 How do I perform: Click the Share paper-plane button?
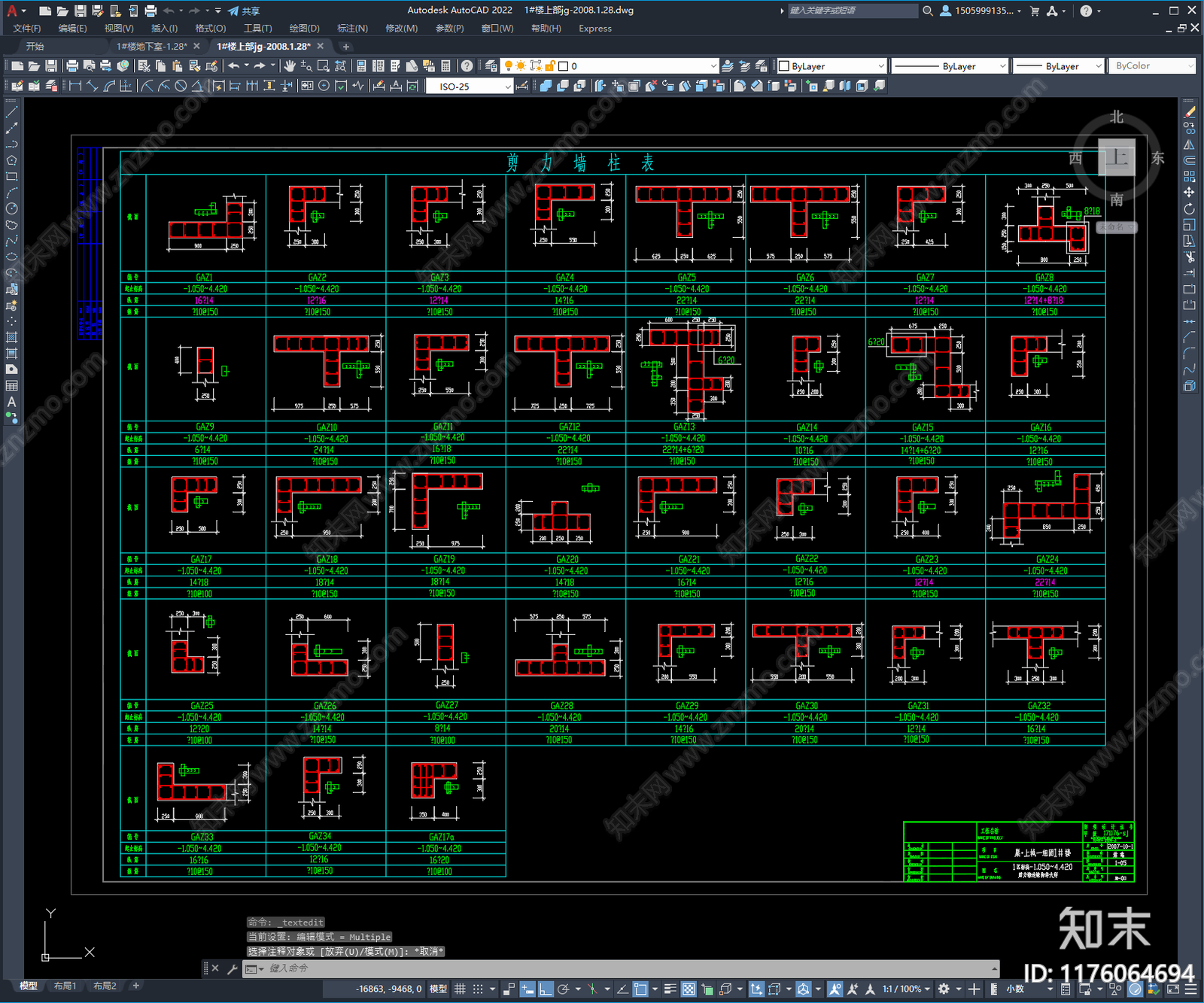pyautogui.click(x=243, y=11)
